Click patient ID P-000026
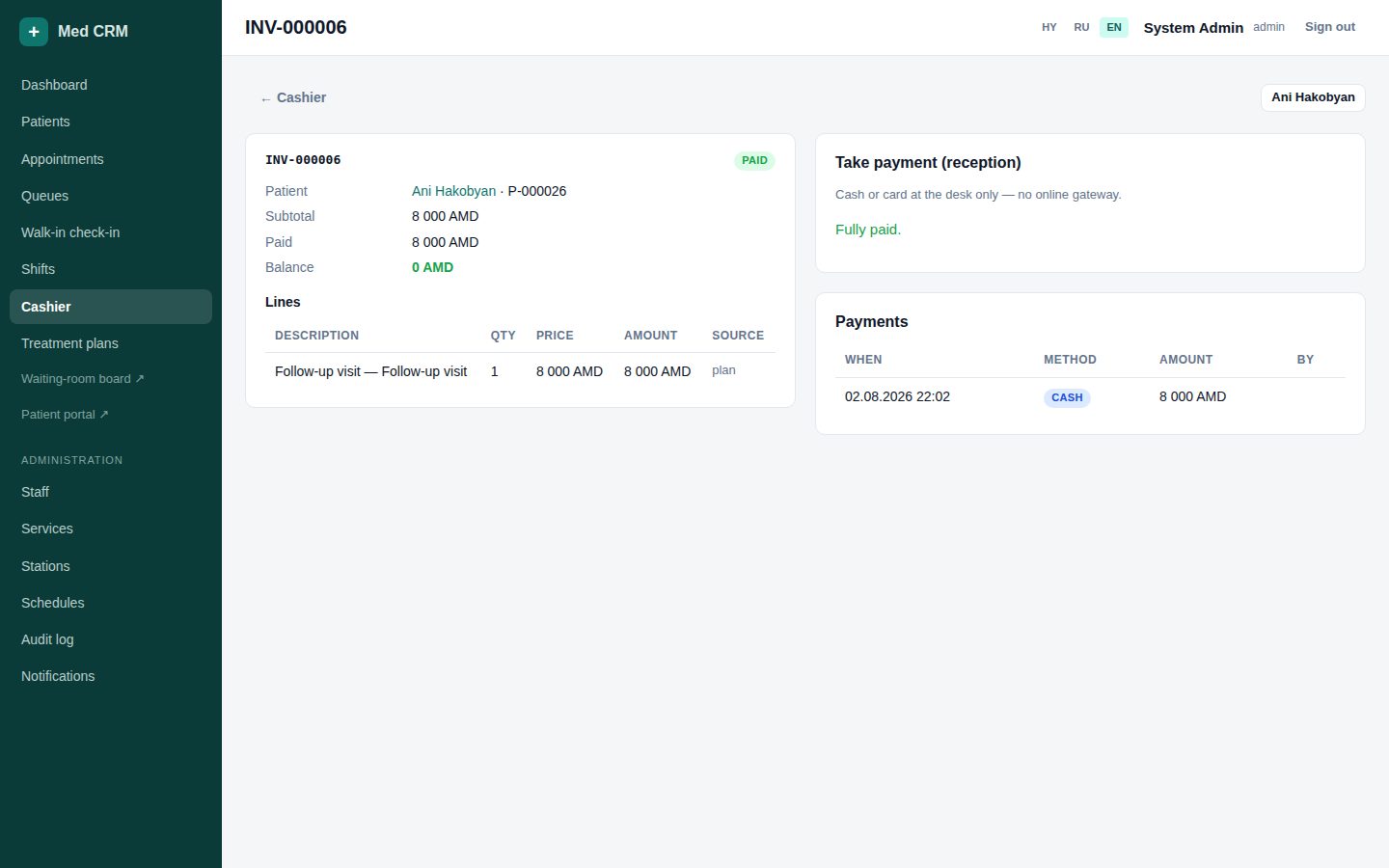 537,191
